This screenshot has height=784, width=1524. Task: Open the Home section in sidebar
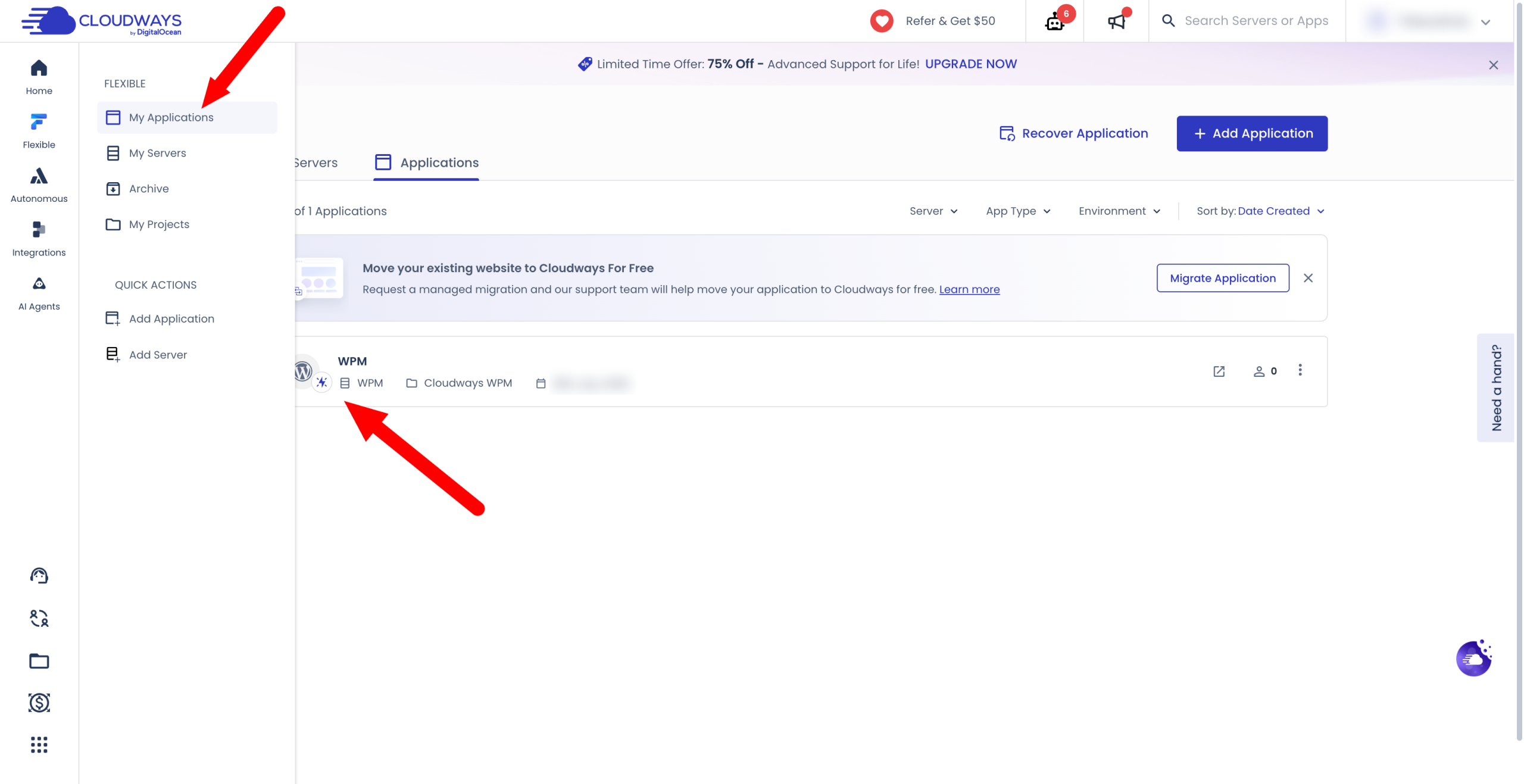39,77
